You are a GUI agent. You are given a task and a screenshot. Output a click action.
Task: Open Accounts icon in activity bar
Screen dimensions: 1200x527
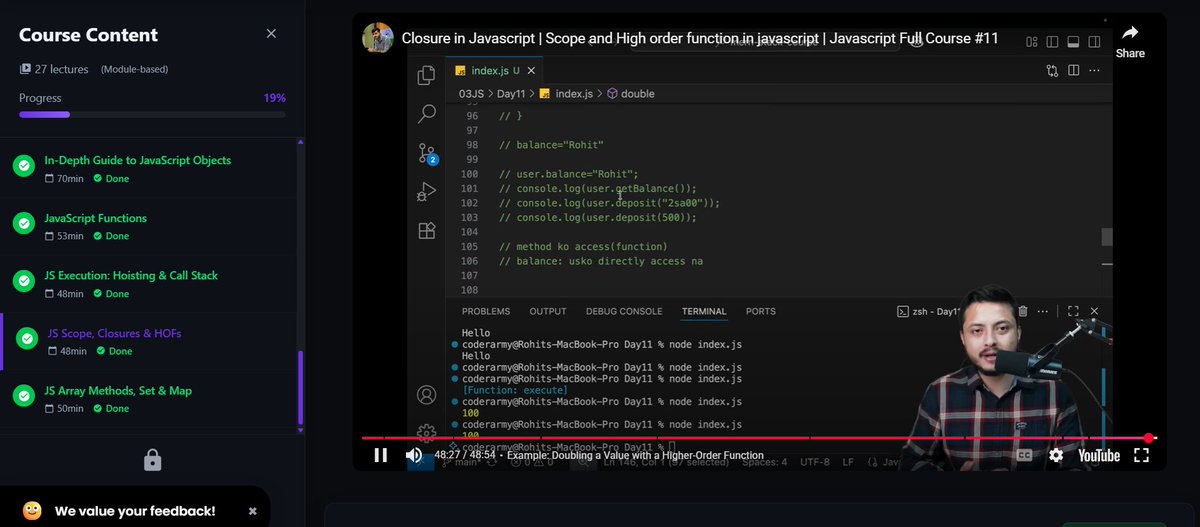427,395
